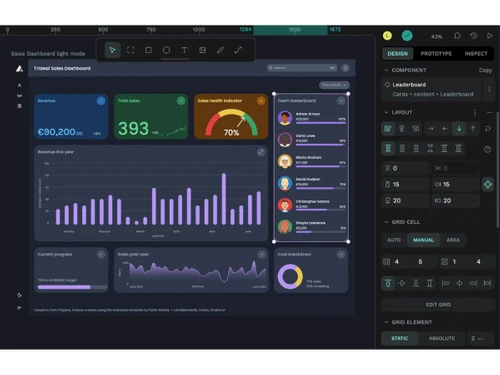Select the freehand Draw pencil tool
This screenshot has height=375, width=500.
(x=220, y=50)
